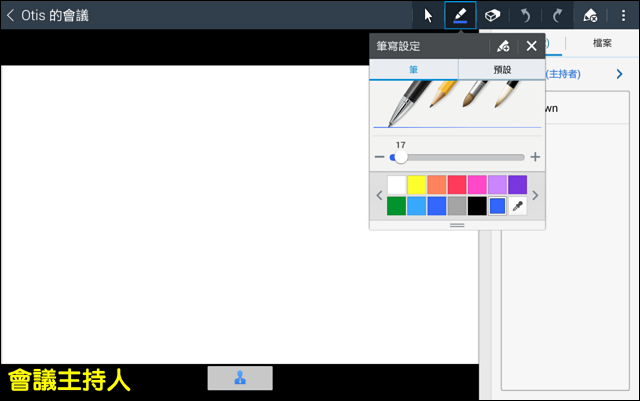Image resolution: width=640 pixels, height=401 pixels.
Task: Show next color palette page
Action: (x=536, y=195)
